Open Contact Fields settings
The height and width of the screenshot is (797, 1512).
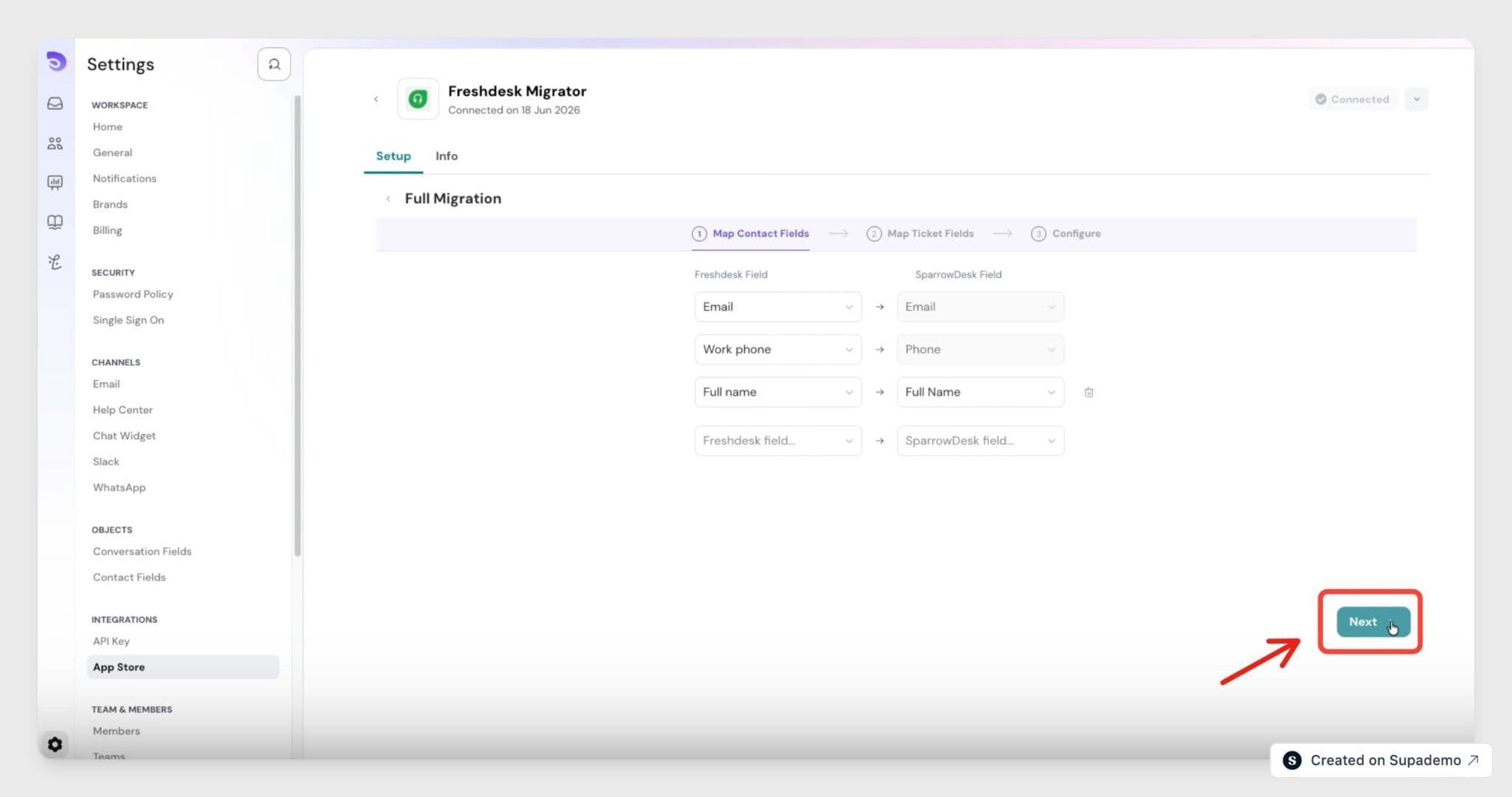(129, 578)
